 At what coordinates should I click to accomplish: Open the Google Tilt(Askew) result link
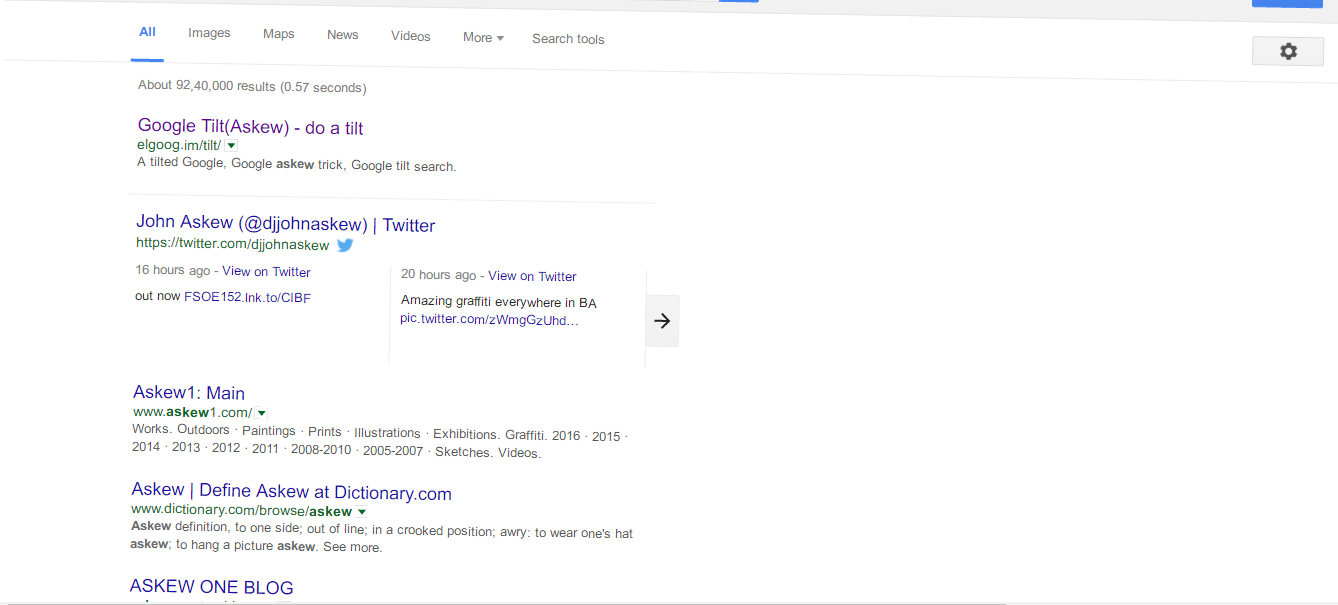pos(250,126)
